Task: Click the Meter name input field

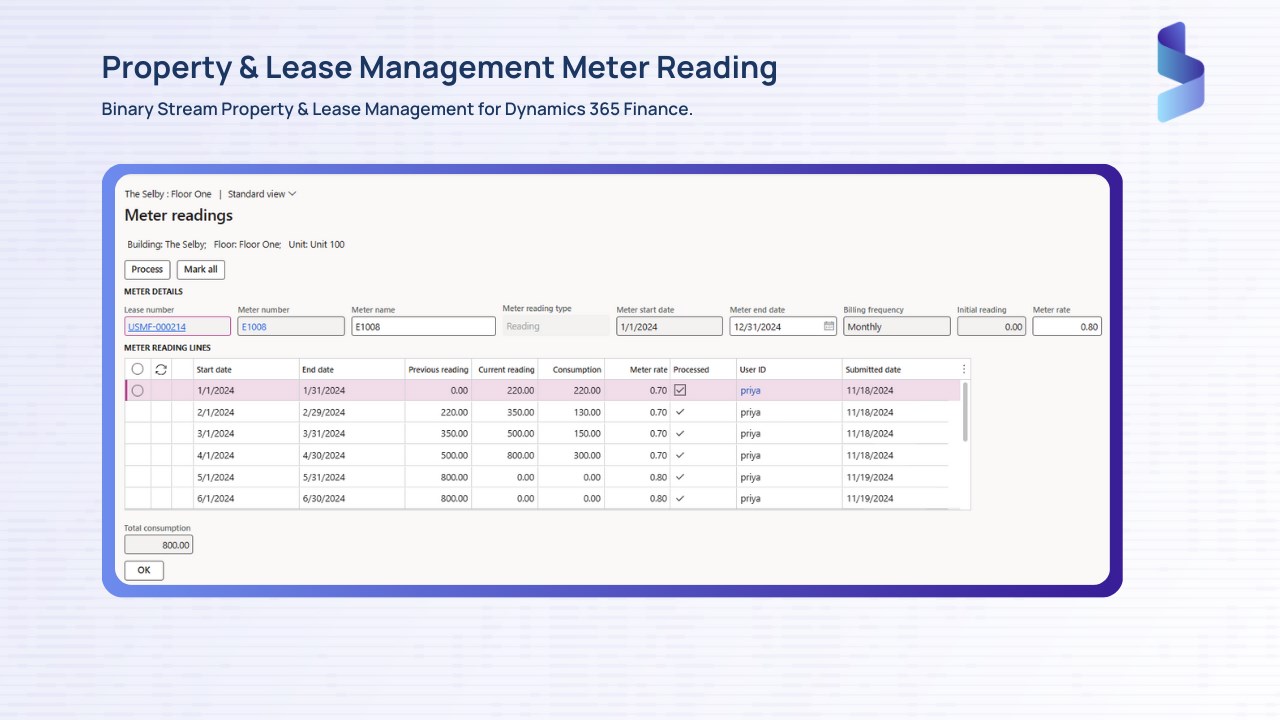Action: click(x=423, y=326)
